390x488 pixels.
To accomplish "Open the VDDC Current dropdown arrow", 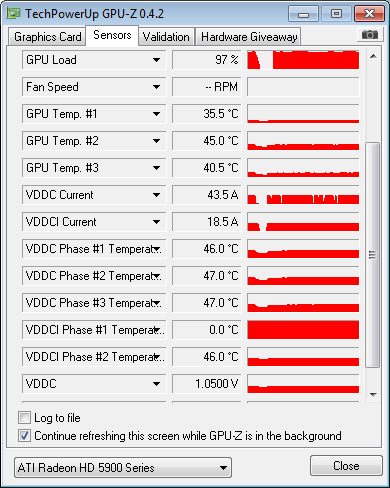I will tap(156, 195).
